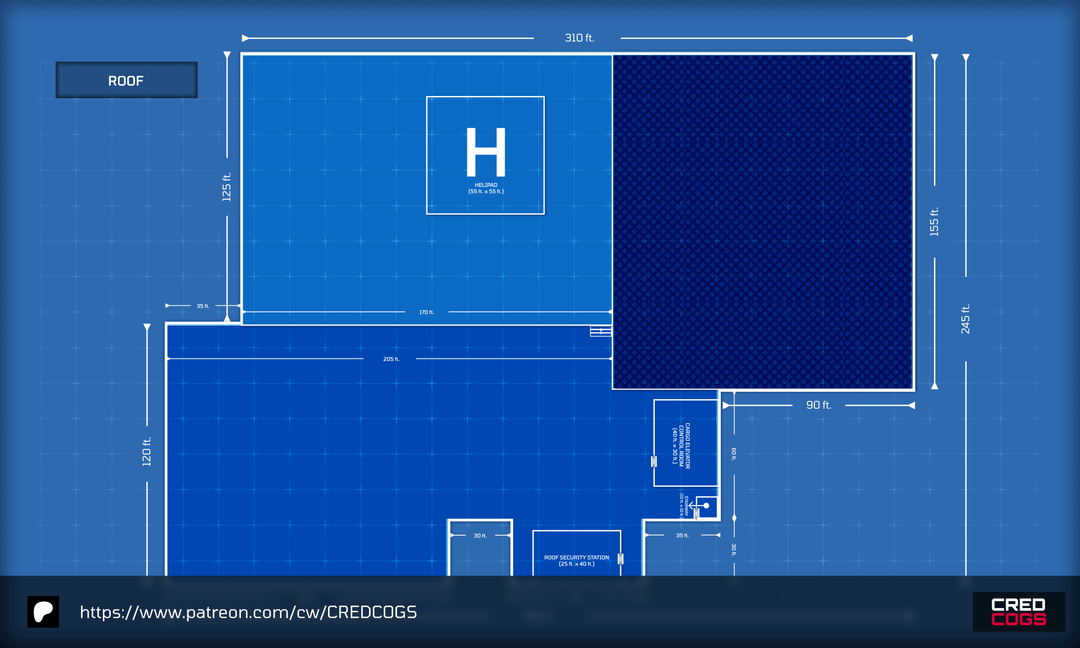Click the stairs icon beside dark roof section
Image resolution: width=1080 pixels, height=648 pixels.
[600, 331]
